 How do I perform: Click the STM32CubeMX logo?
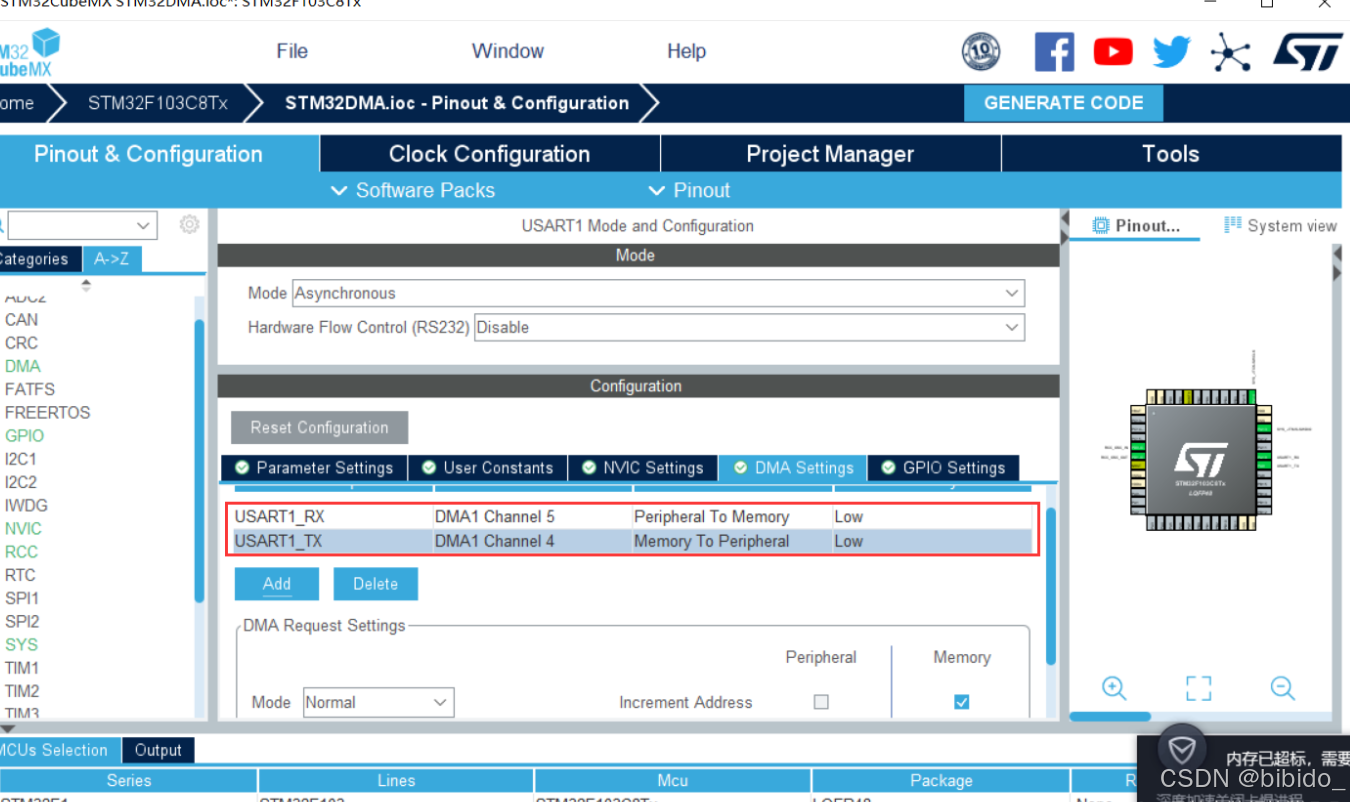pyautogui.click(x=30, y=53)
